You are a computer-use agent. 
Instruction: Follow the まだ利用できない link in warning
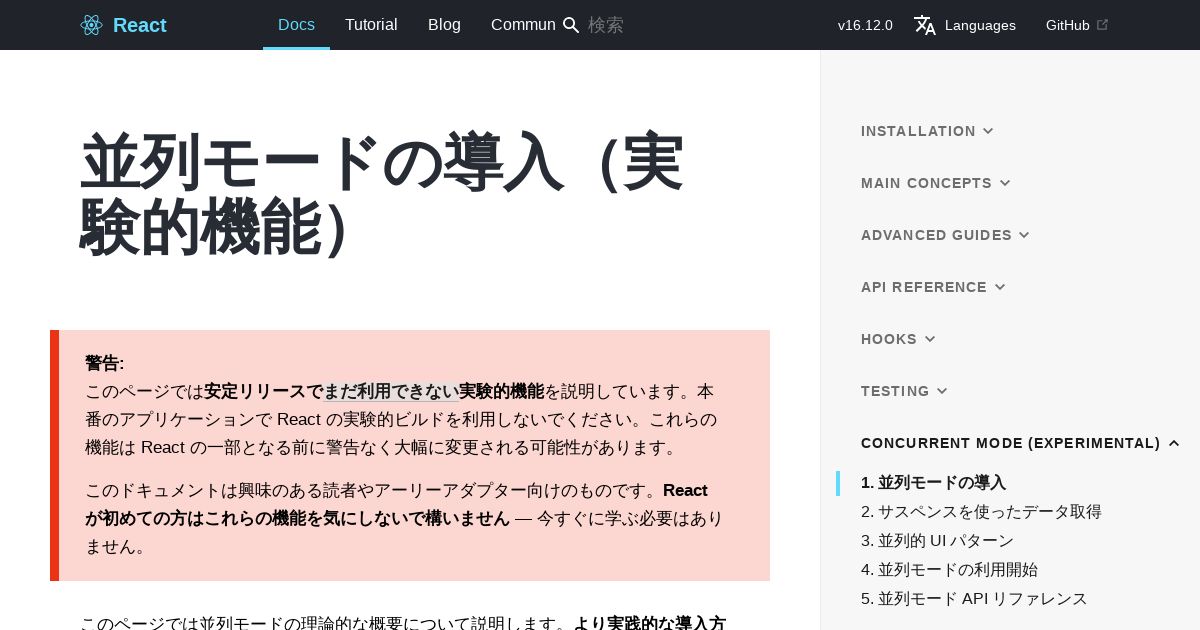pyautogui.click(x=391, y=391)
